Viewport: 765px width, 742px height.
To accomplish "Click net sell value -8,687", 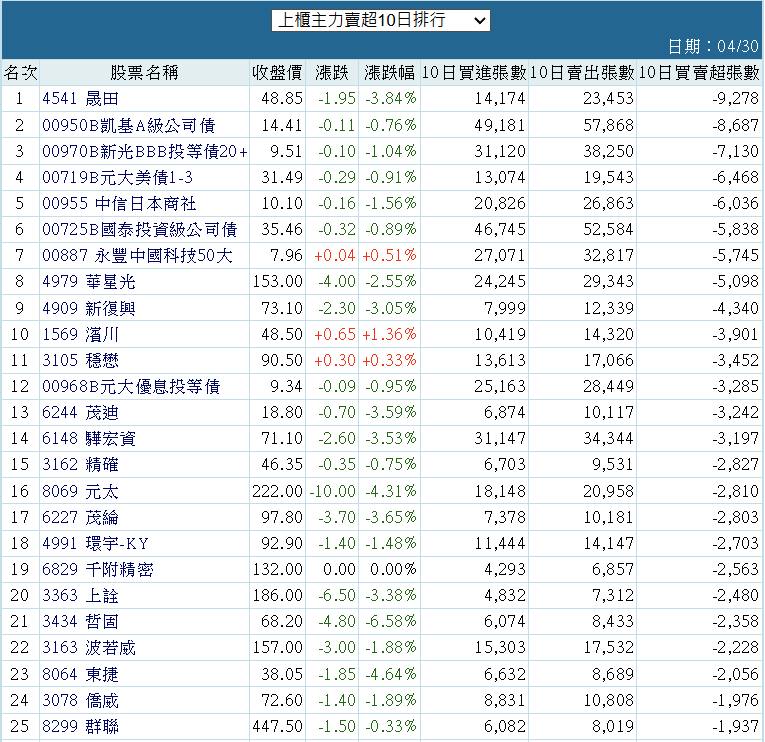I will (x=736, y=125).
